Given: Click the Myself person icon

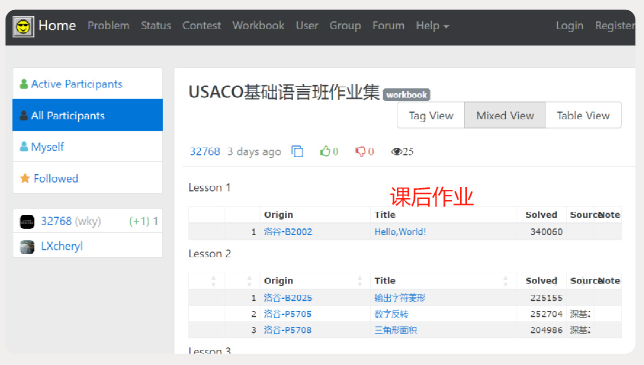Looking at the screenshot, I should click(x=24, y=146).
